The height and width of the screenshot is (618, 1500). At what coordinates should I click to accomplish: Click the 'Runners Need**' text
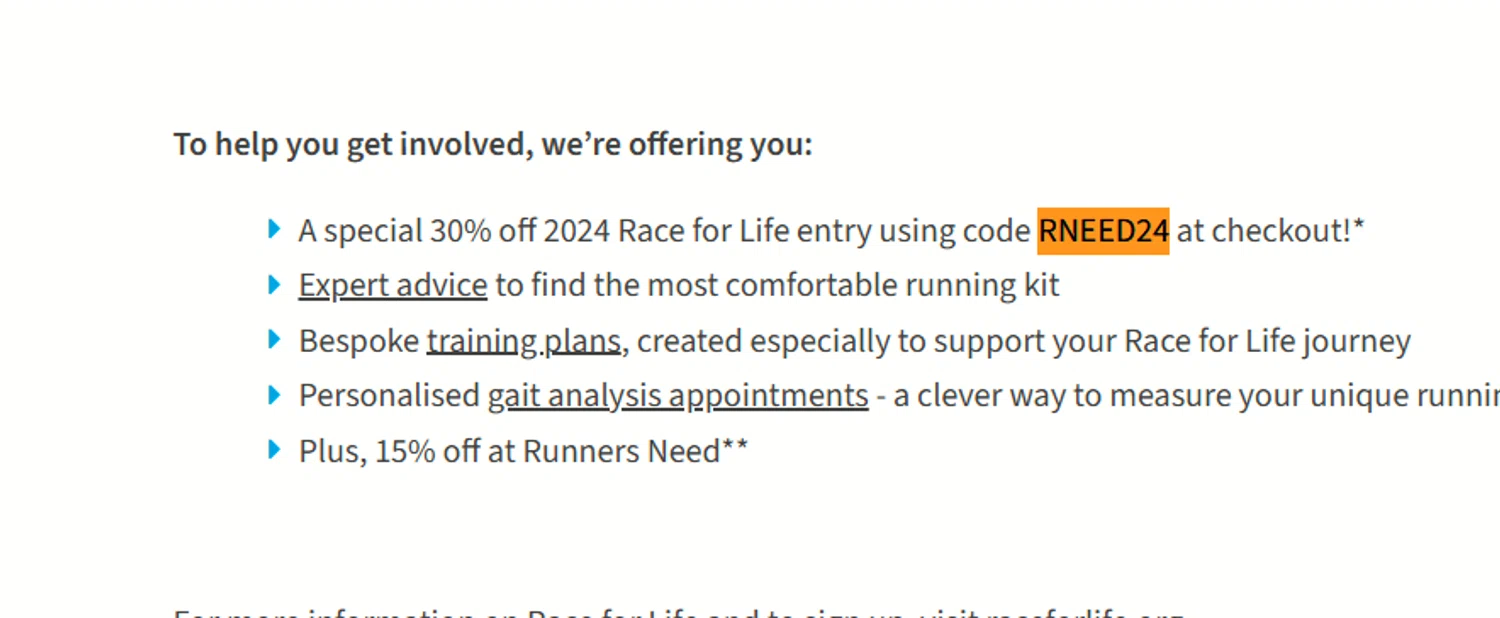tap(635, 451)
